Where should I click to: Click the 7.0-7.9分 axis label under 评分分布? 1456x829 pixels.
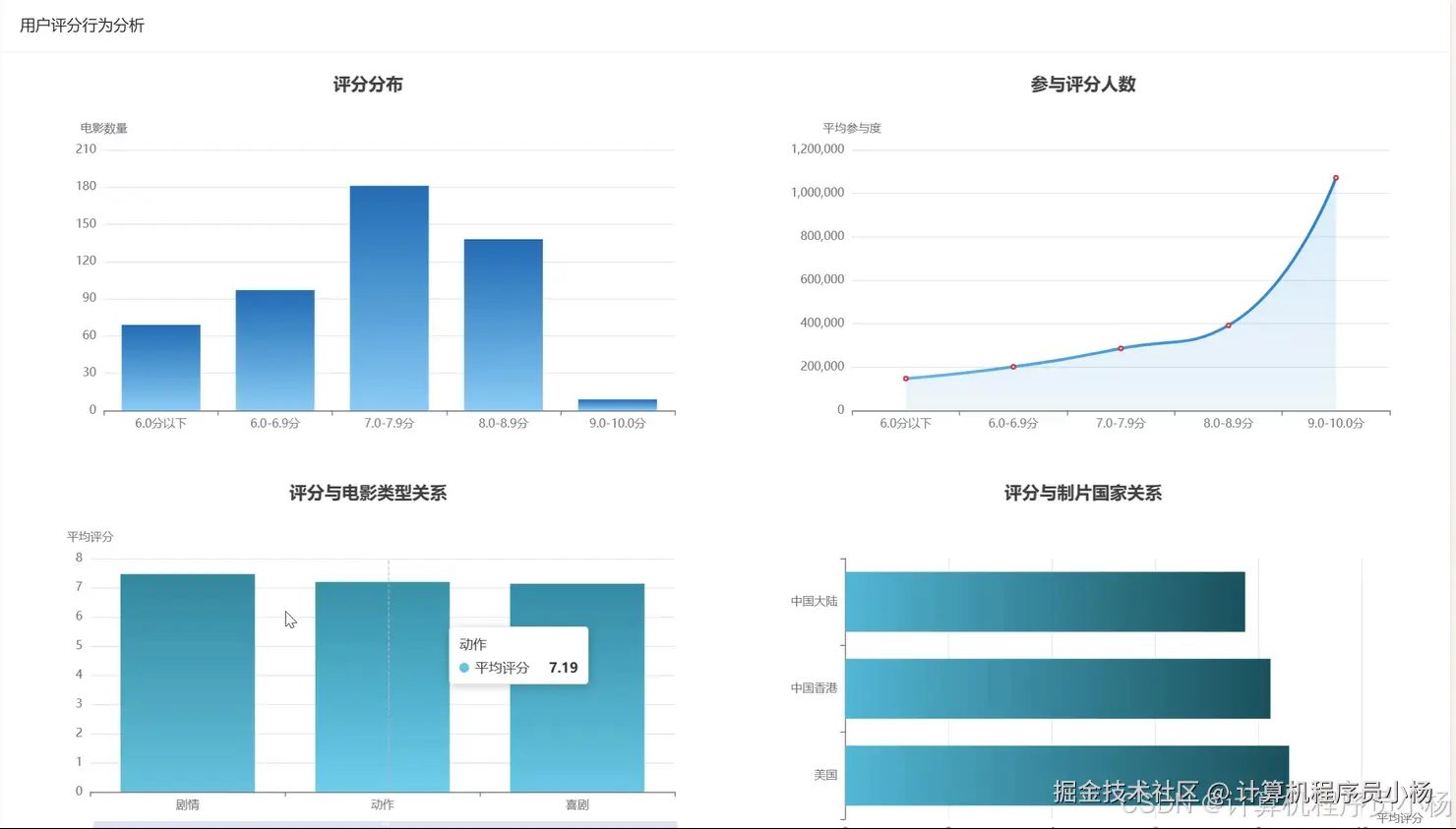390,423
